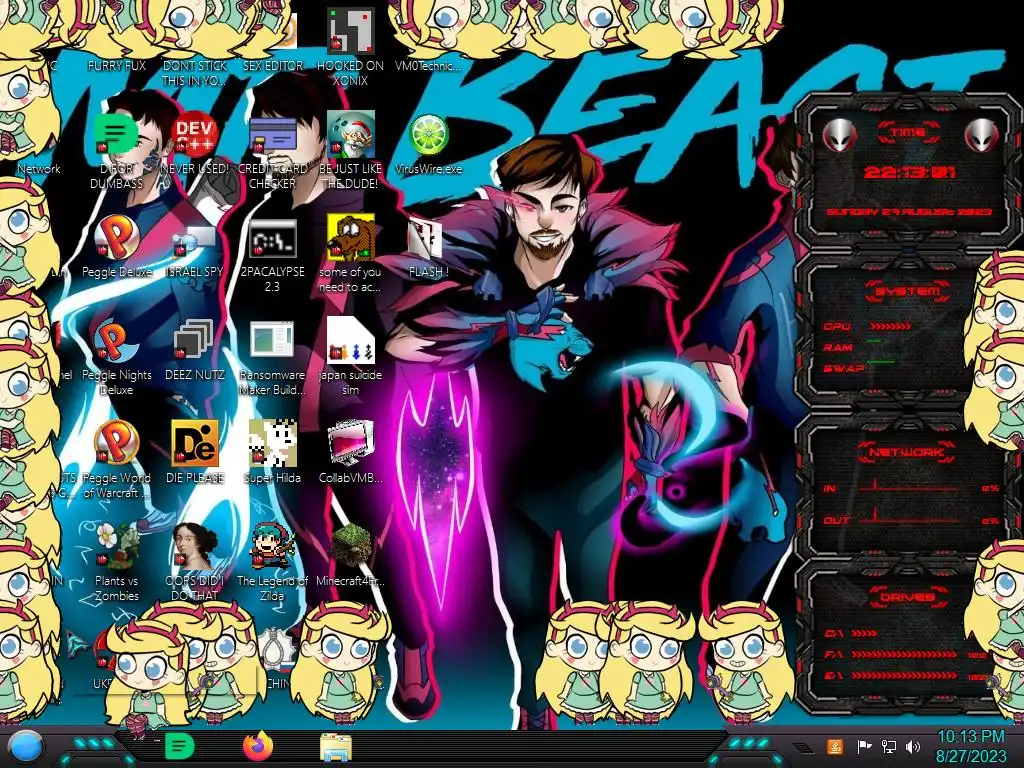Click the 22:13:01 clock readout on the widget
The height and width of the screenshot is (768, 1024).
coord(909,172)
